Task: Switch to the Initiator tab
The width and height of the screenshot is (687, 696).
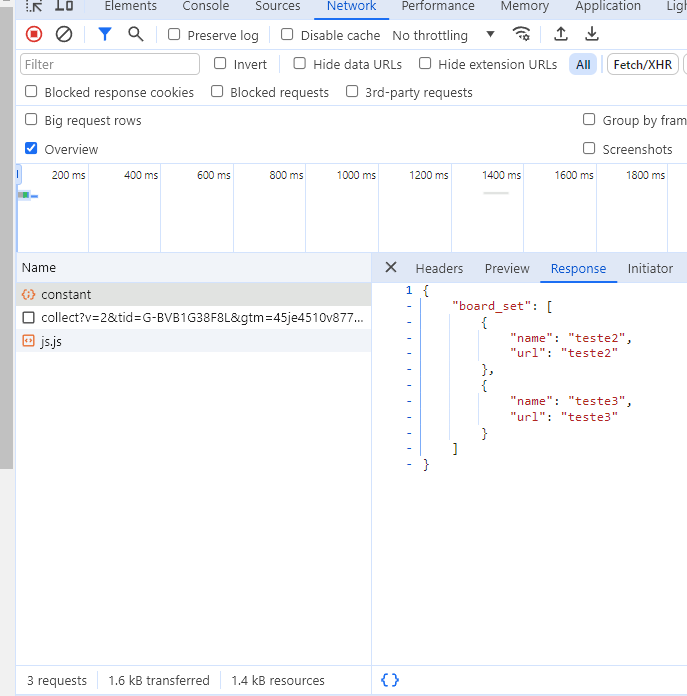Action: [650, 269]
